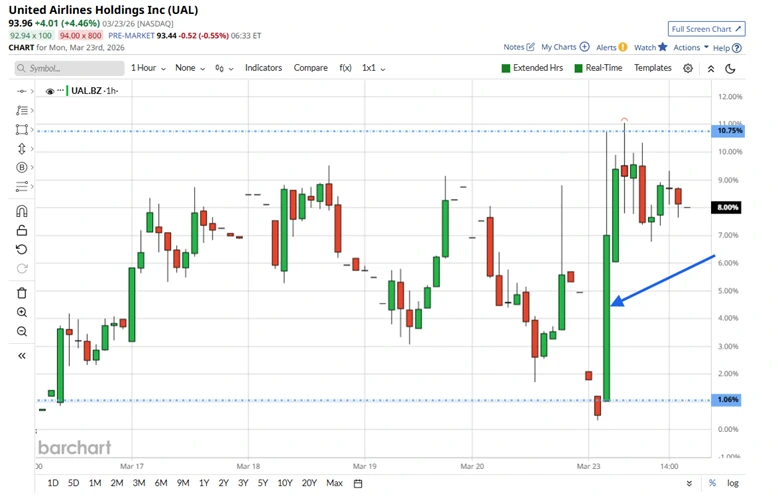
Task: Click the 8.00% current value label
Action: (x=728, y=207)
